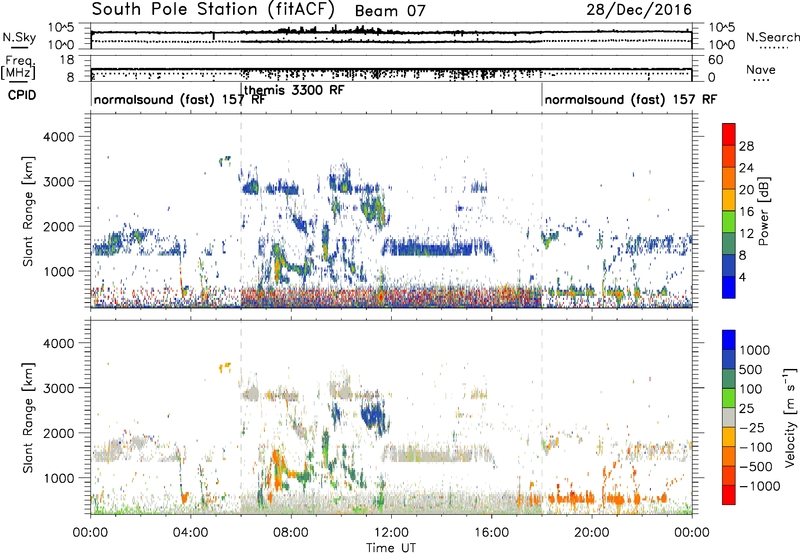Pick the blue top segment of Velocity colorbar
This screenshot has height=554, width=800.
point(729,340)
